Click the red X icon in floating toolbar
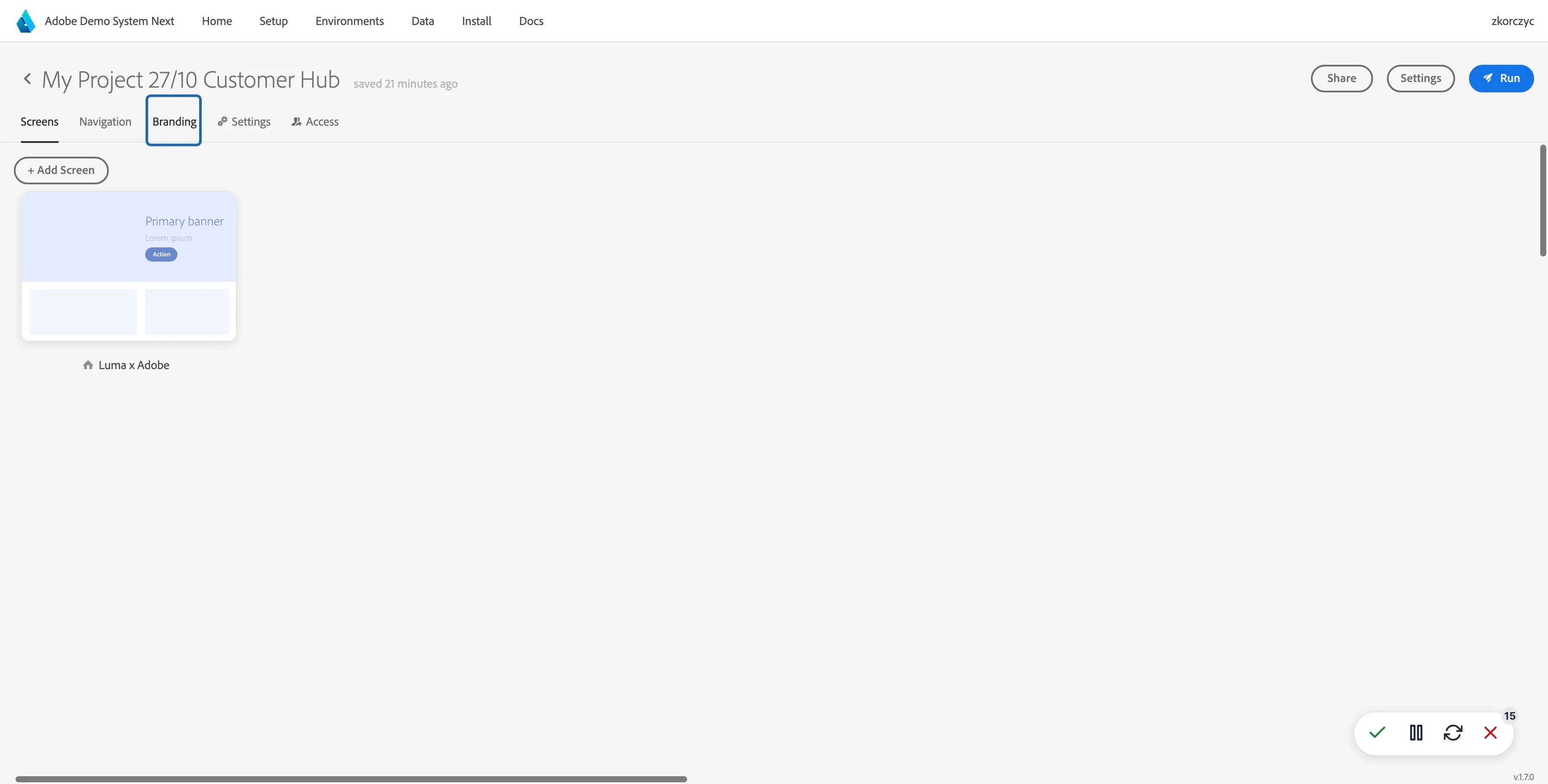1548x784 pixels. point(1490,732)
